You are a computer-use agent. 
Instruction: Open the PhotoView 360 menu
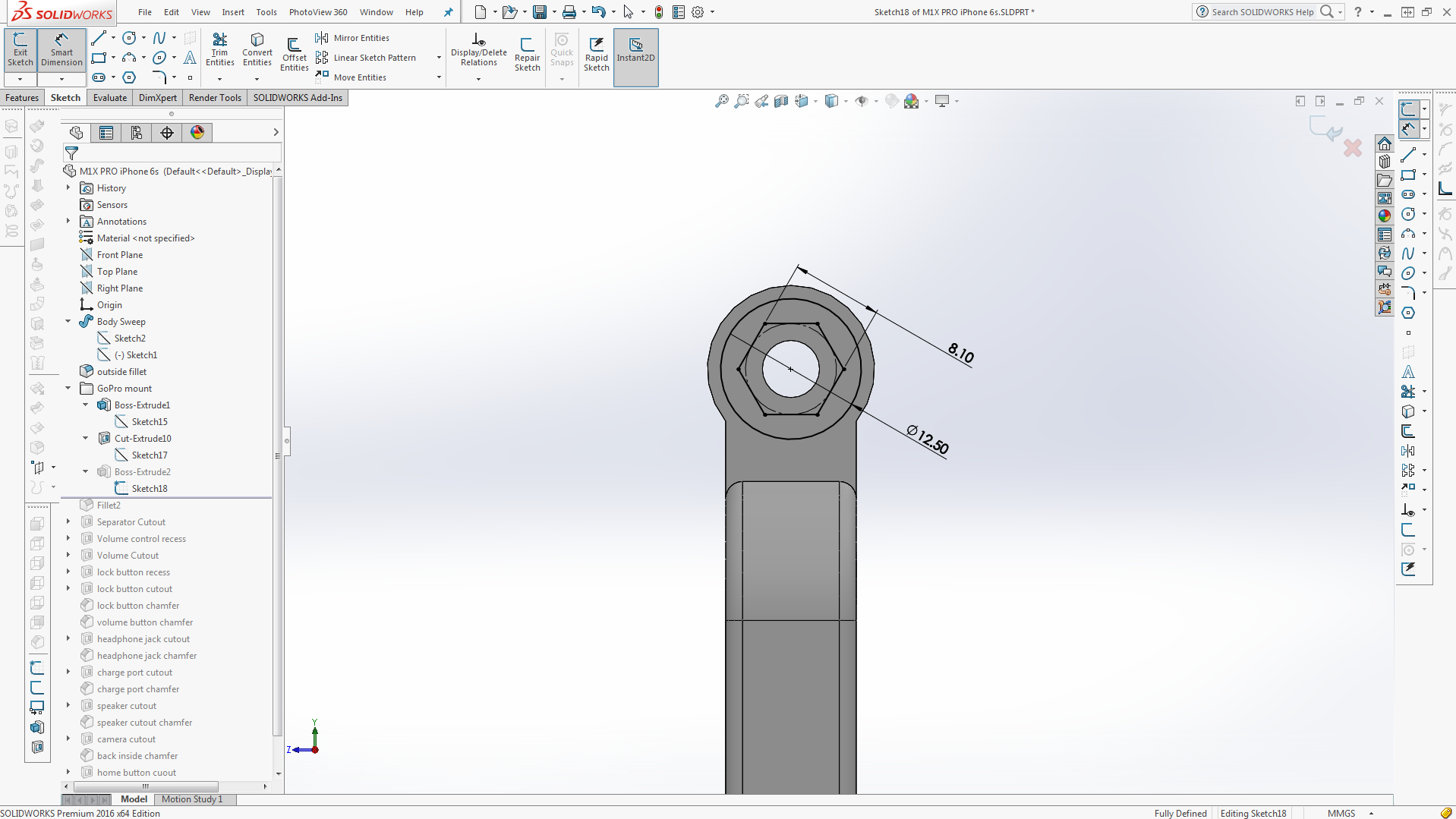318,12
